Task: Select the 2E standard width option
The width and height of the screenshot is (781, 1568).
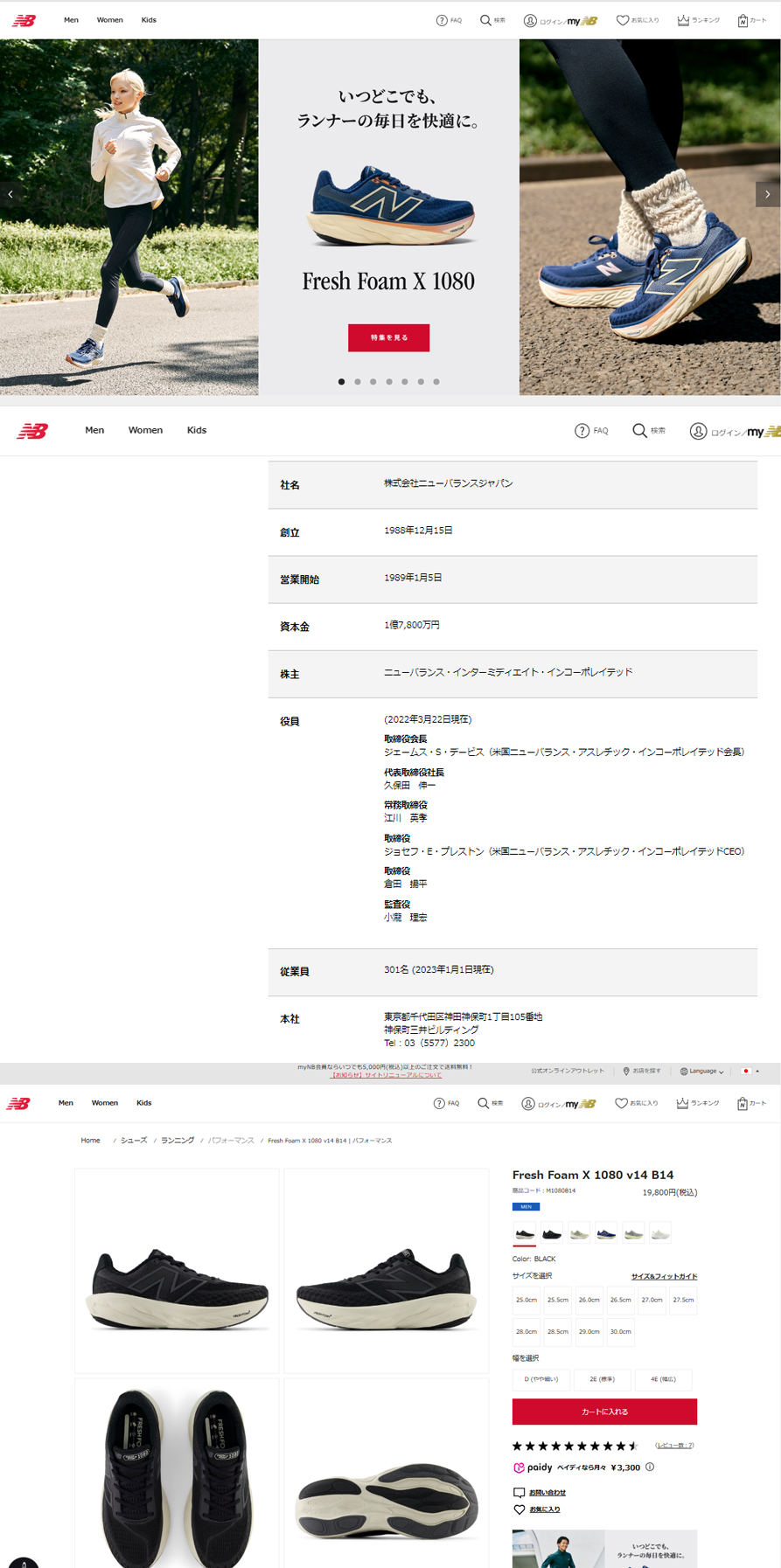Action: [x=602, y=1379]
